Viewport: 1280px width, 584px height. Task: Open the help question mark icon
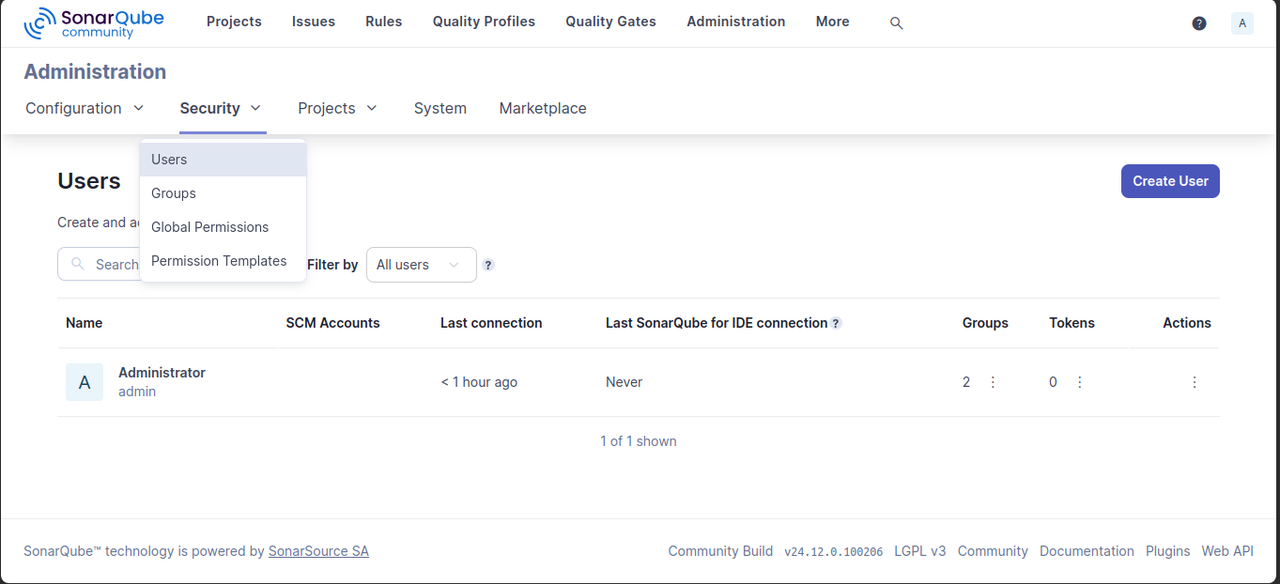click(1199, 23)
